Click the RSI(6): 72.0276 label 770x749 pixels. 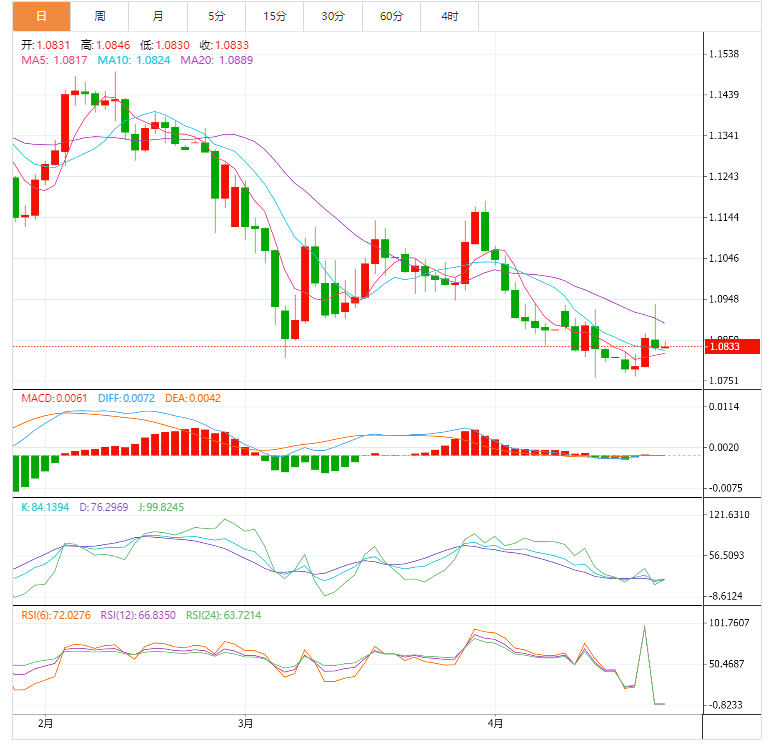56,615
